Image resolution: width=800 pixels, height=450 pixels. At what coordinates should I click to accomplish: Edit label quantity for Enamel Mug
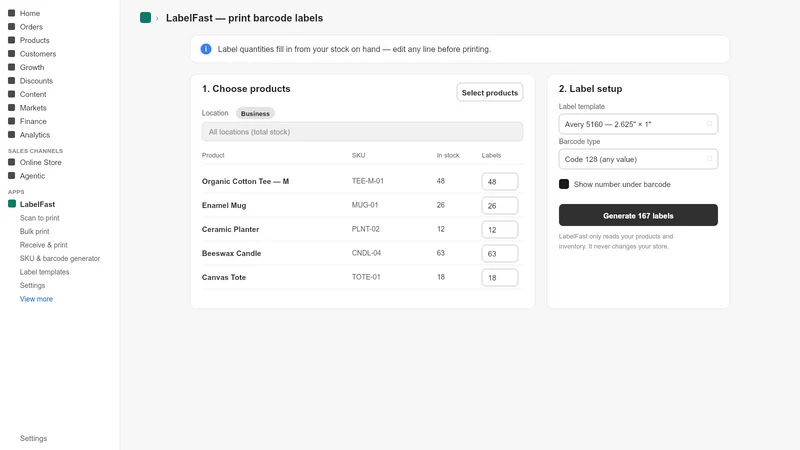tap(499, 206)
